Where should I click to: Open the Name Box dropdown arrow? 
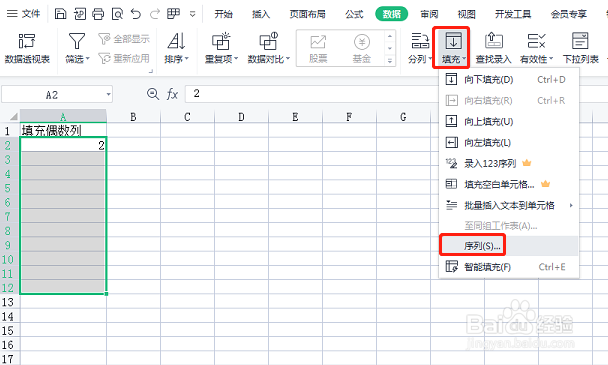coord(109,94)
